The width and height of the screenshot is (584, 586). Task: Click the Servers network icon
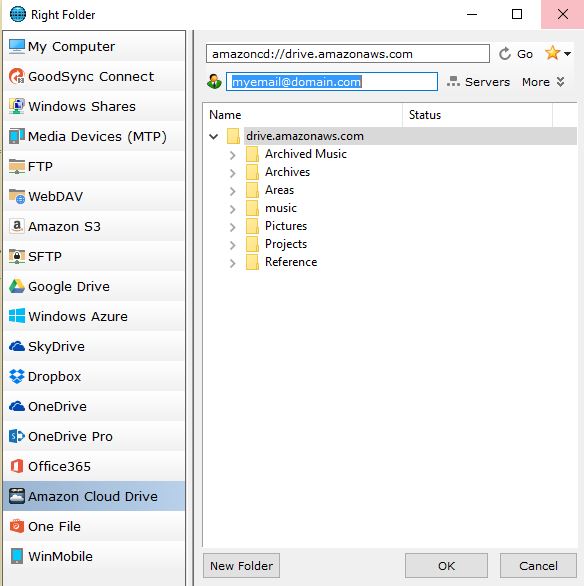click(x=453, y=81)
